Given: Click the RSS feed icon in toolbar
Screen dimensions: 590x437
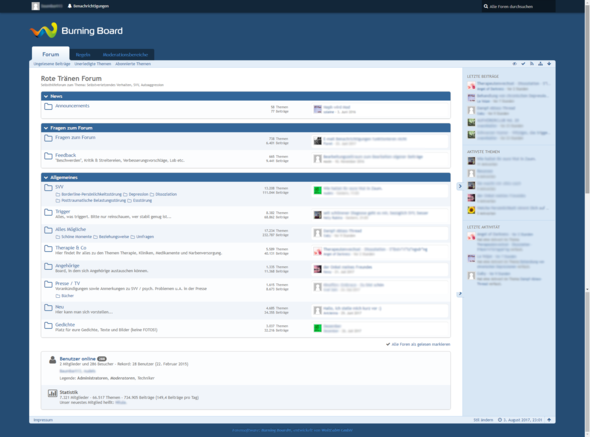Looking at the screenshot, I should (x=532, y=64).
